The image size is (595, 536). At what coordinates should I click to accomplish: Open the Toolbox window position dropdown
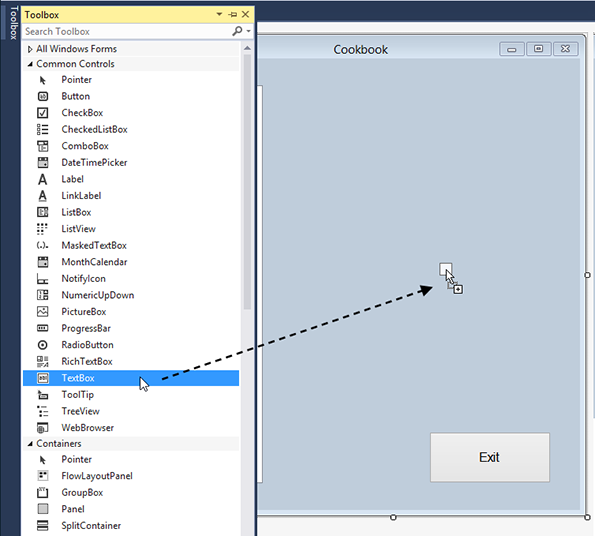(219, 14)
